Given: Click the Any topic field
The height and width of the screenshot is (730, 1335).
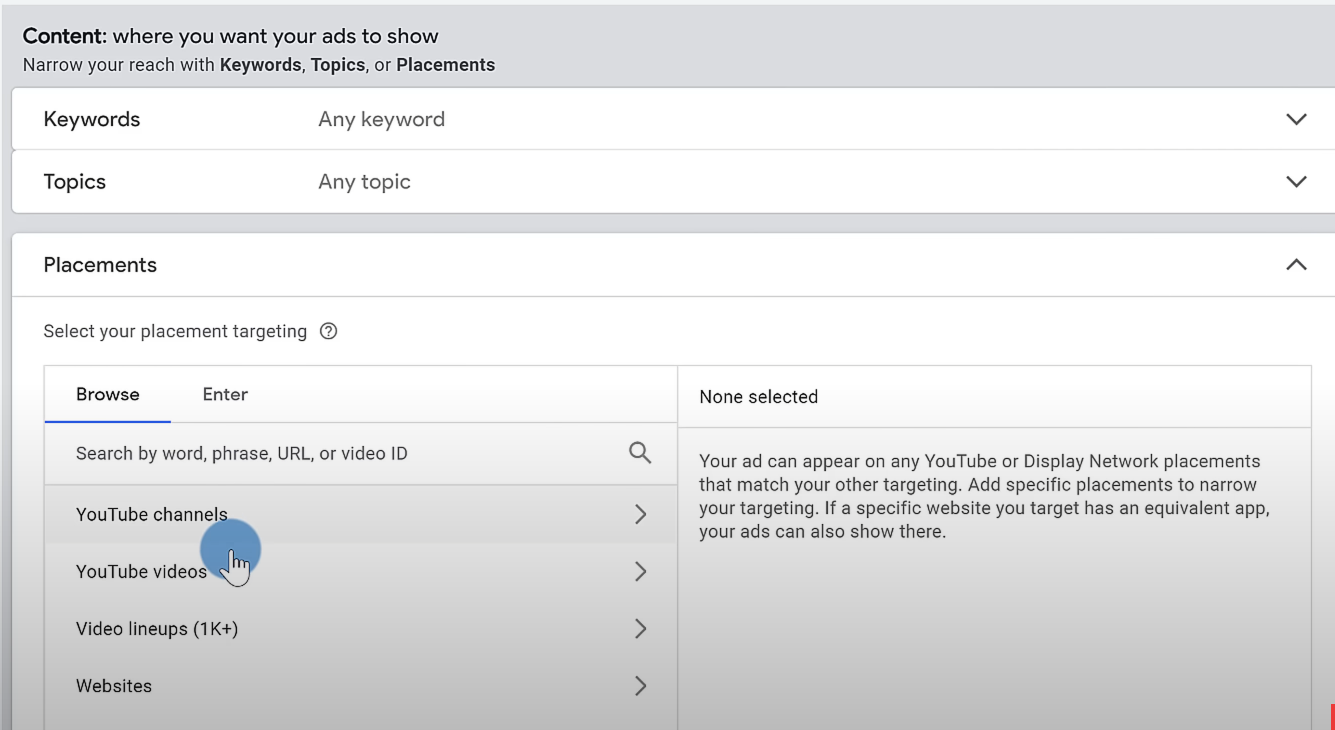Looking at the screenshot, I should coord(364,181).
